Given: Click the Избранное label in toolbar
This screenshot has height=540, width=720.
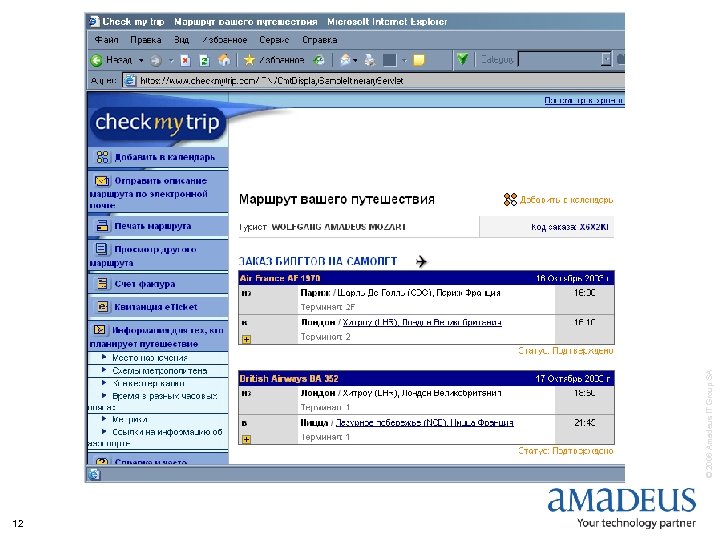Looking at the screenshot, I should (x=281, y=60).
